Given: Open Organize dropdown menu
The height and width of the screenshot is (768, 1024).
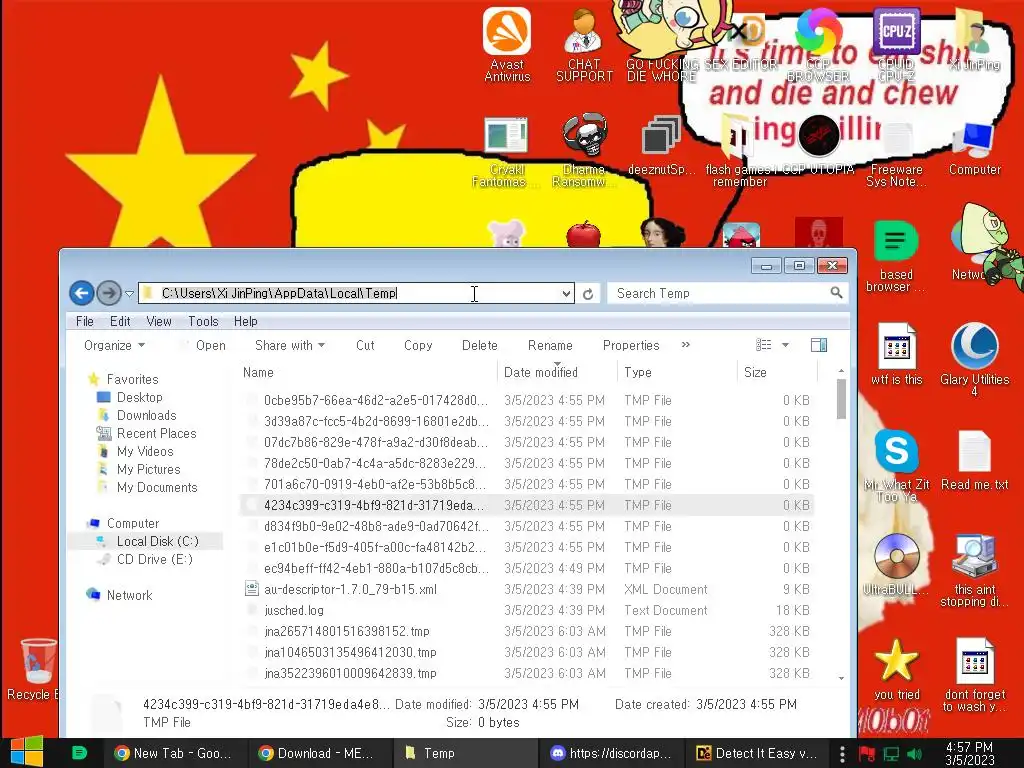Looking at the screenshot, I should pyautogui.click(x=114, y=345).
